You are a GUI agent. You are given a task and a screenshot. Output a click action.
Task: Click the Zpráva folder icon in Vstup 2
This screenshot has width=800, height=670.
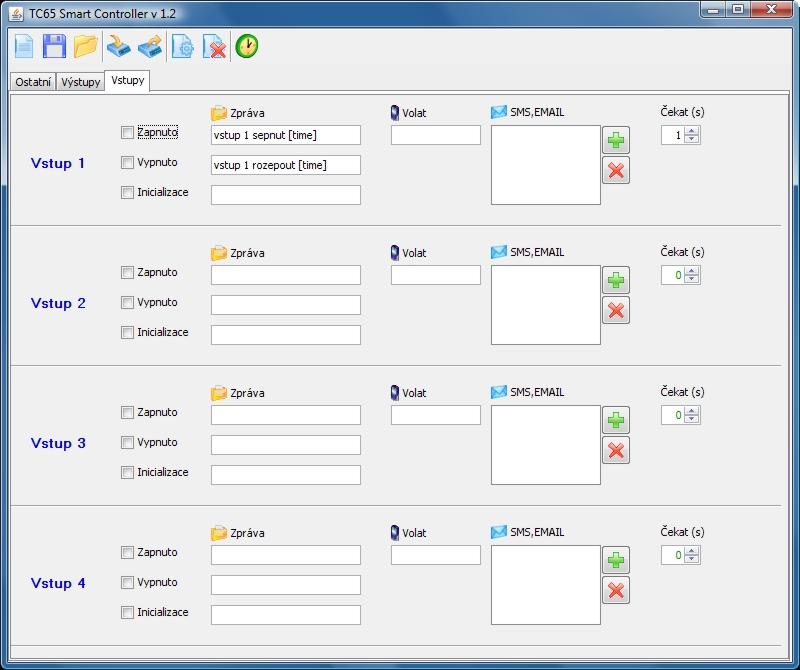[218, 253]
